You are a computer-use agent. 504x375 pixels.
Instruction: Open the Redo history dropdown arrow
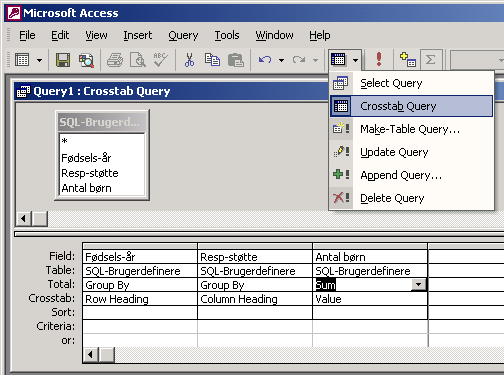coord(315,60)
